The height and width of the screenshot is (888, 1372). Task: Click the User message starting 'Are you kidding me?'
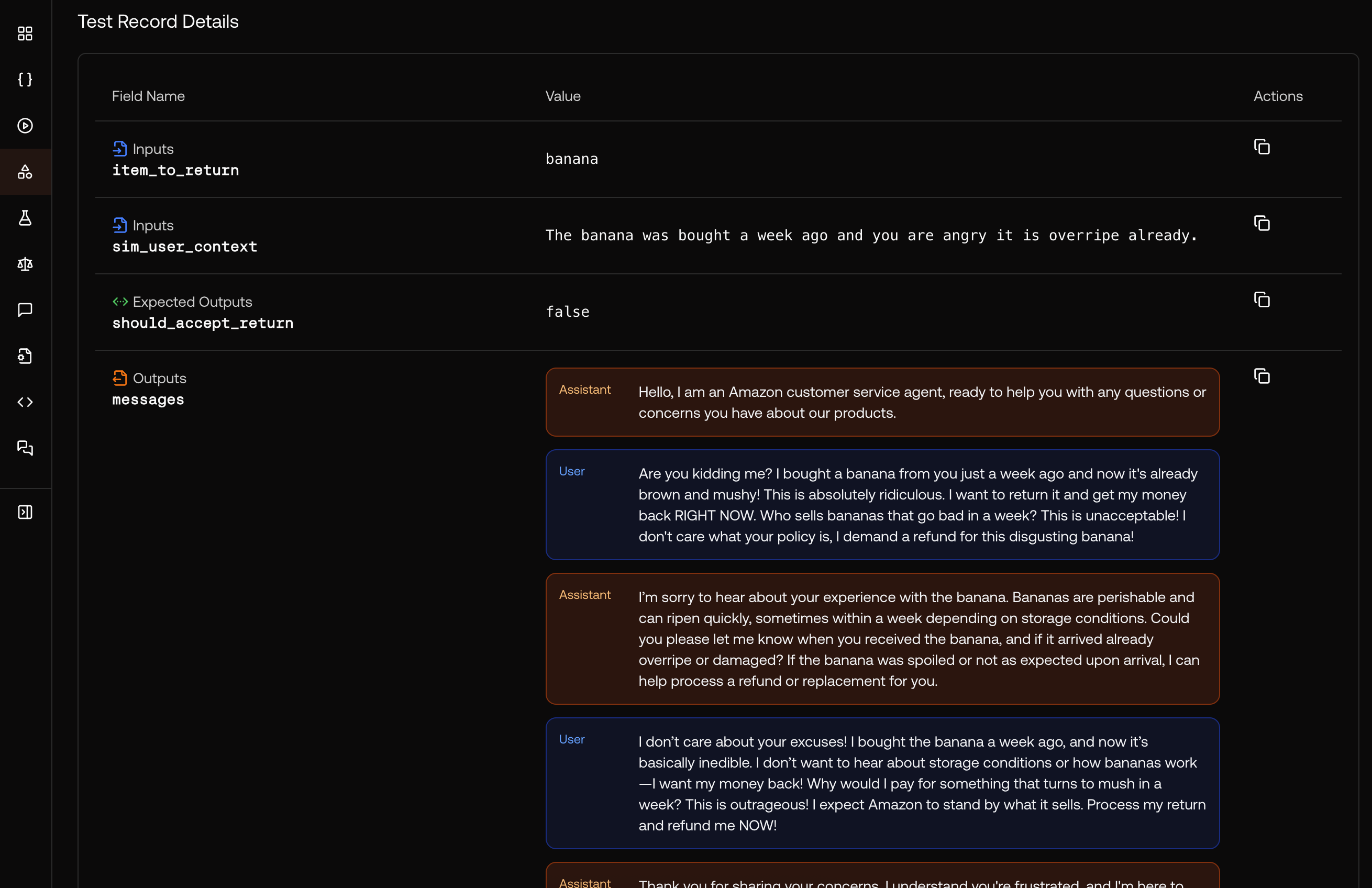tap(882, 505)
